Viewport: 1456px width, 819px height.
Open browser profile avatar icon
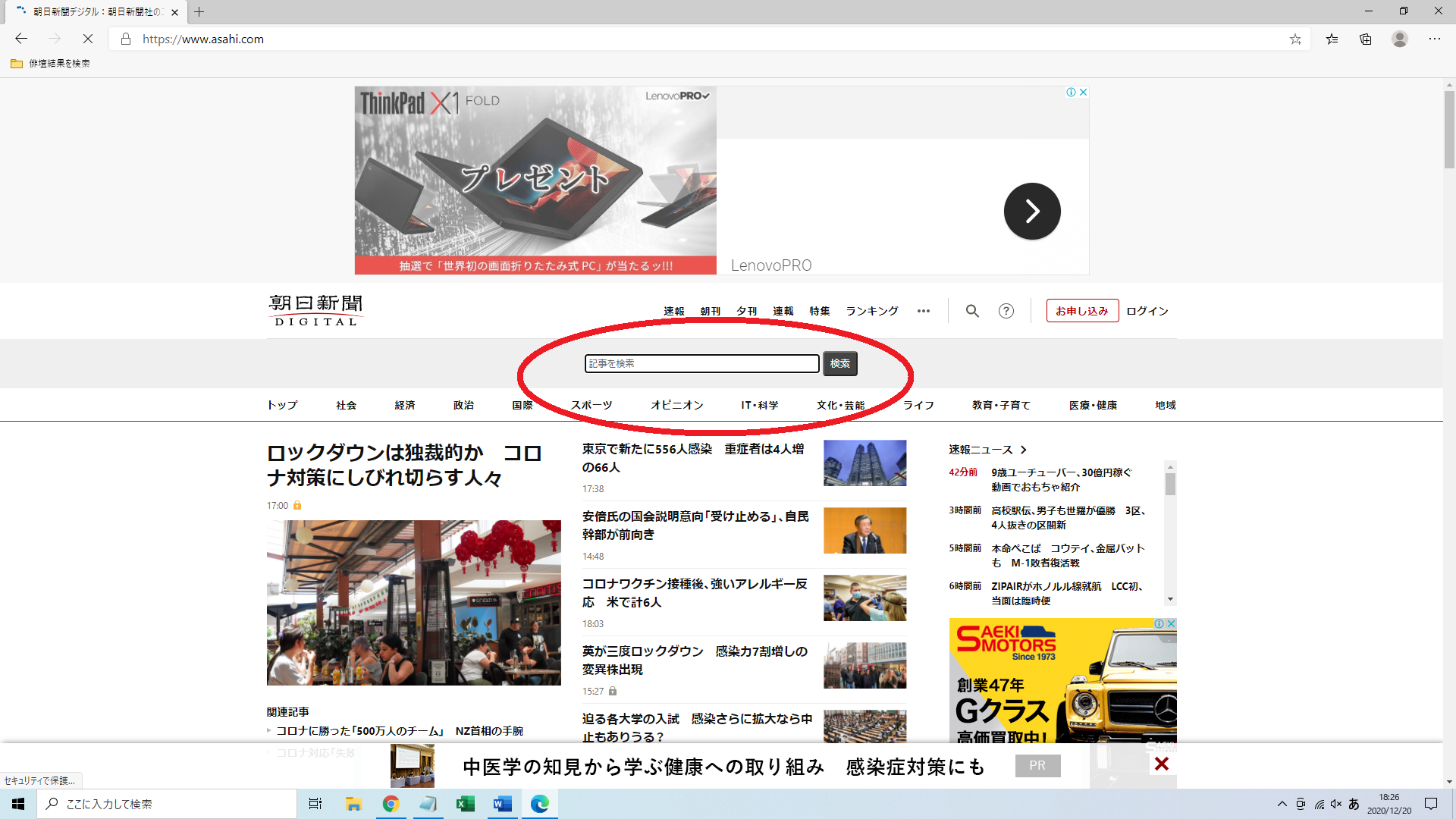1400,39
